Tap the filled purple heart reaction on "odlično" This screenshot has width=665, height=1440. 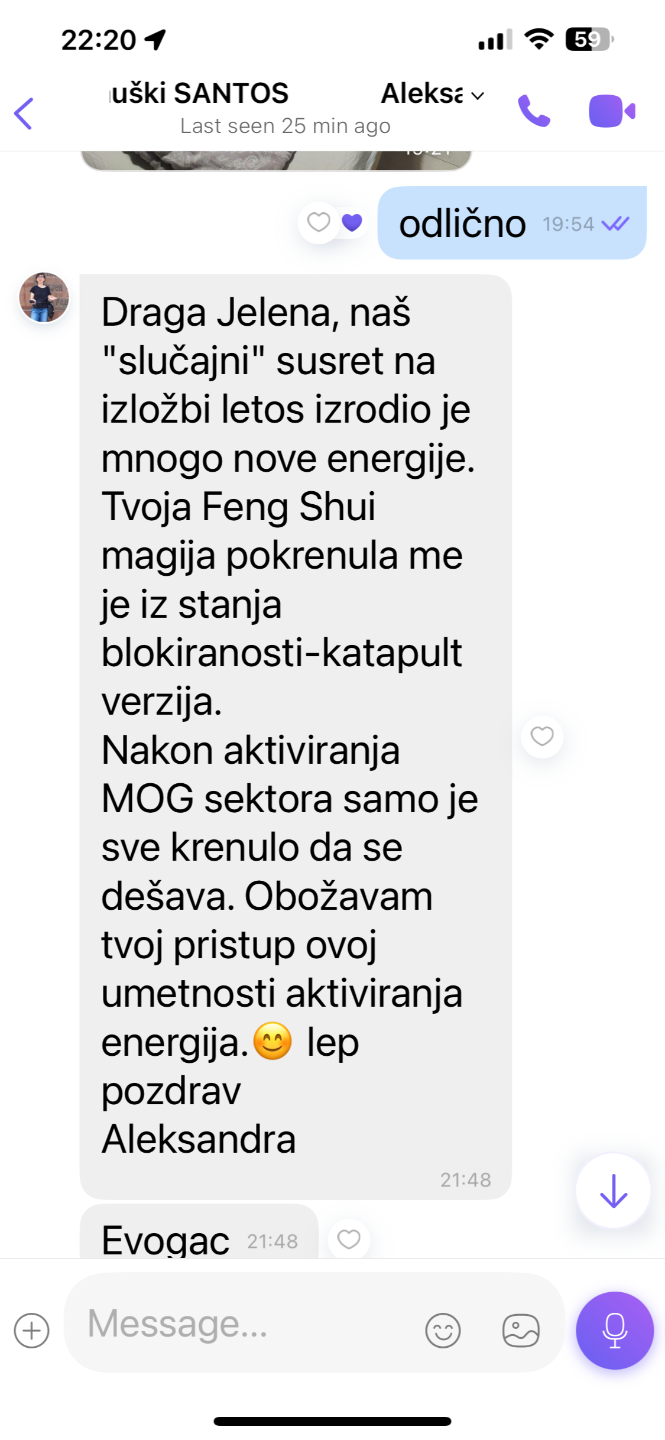coord(351,223)
